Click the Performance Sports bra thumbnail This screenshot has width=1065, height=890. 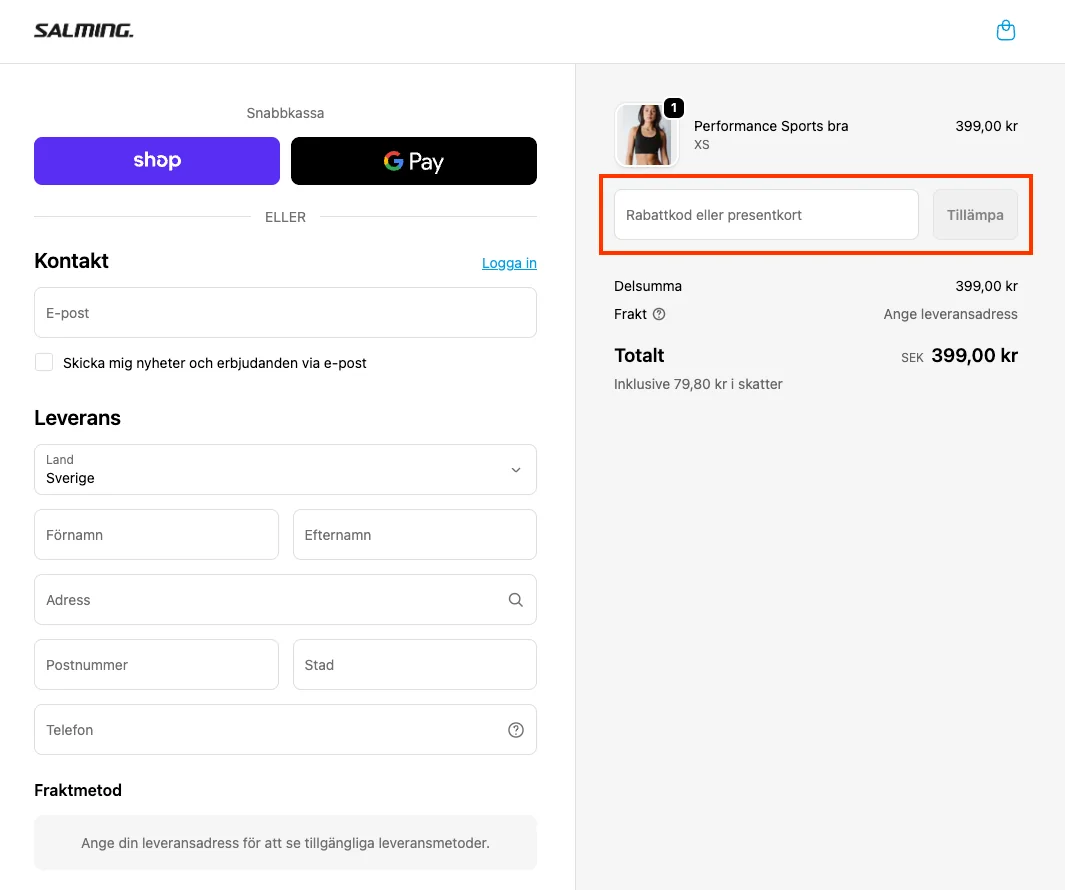point(647,135)
